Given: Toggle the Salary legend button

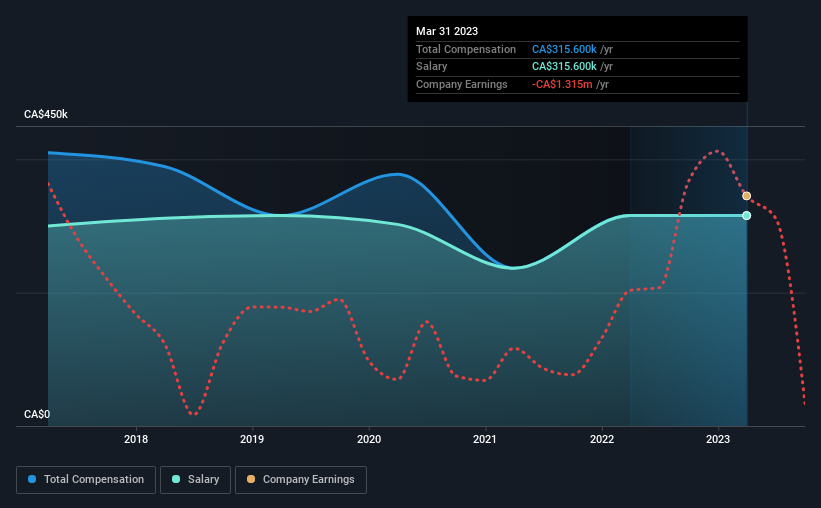Looking at the screenshot, I should (195, 480).
